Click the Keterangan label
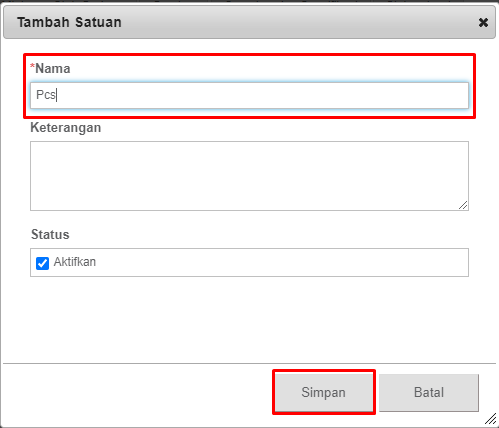Viewport: 499px width, 428px height. 66,128
